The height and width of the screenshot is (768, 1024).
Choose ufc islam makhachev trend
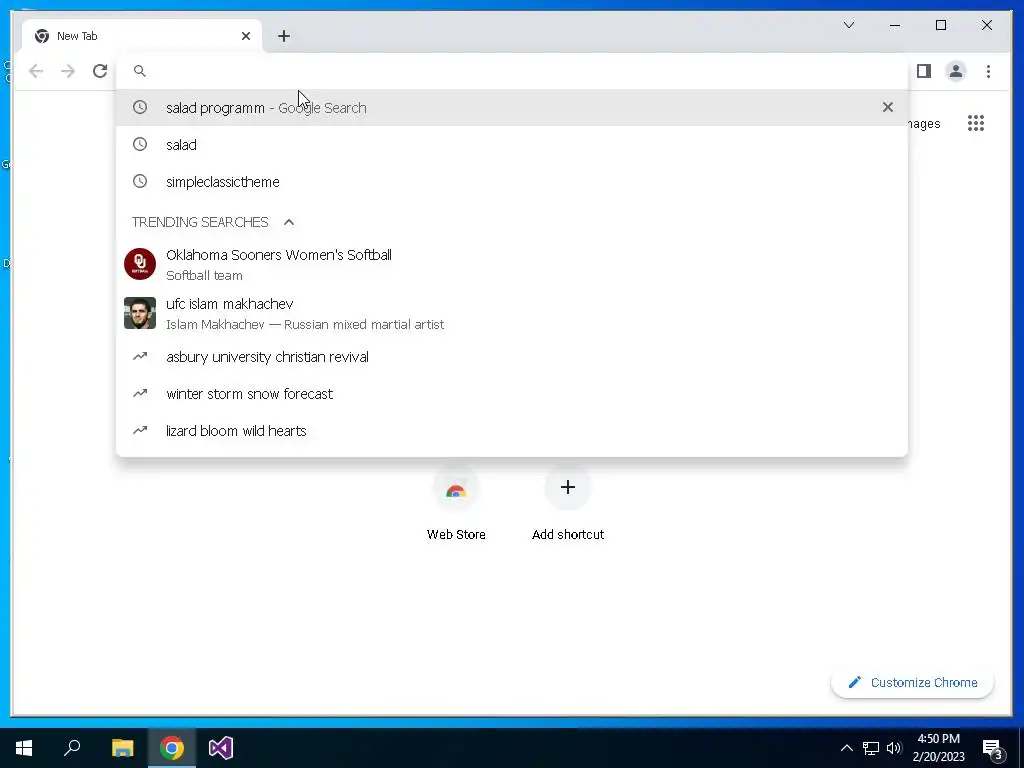point(511,313)
